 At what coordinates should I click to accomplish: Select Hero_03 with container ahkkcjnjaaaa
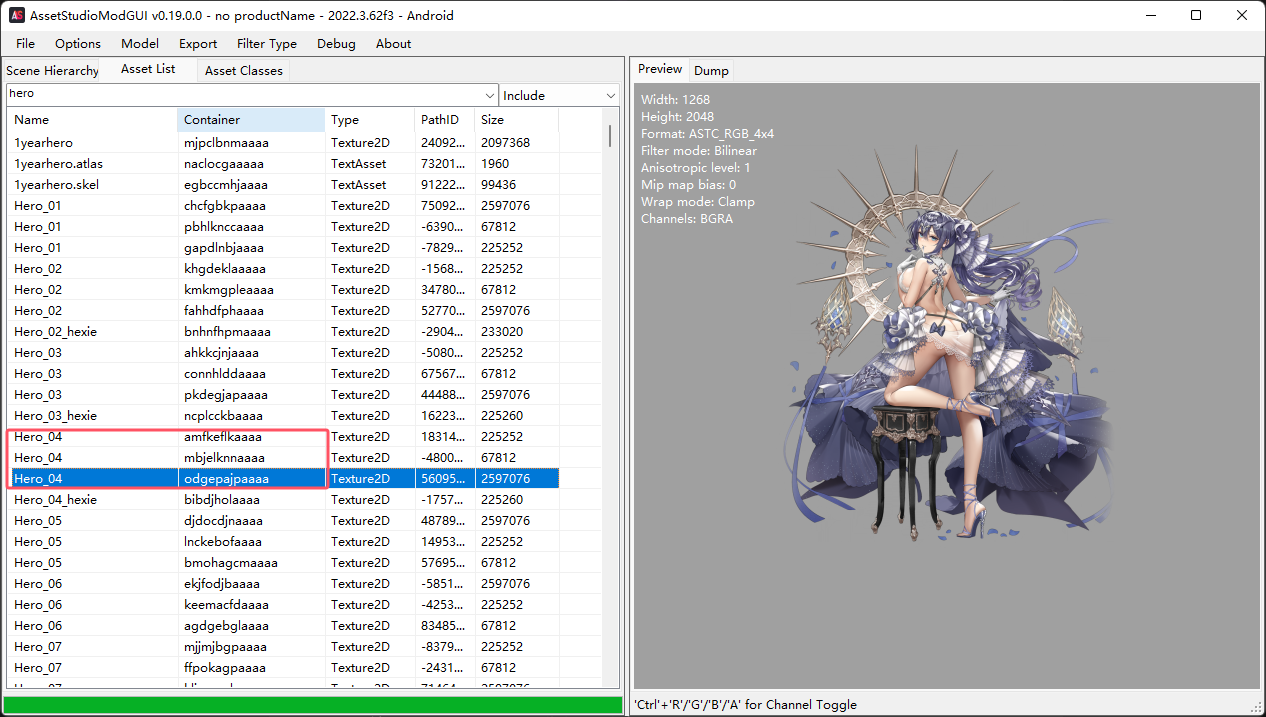(x=283, y=353)
